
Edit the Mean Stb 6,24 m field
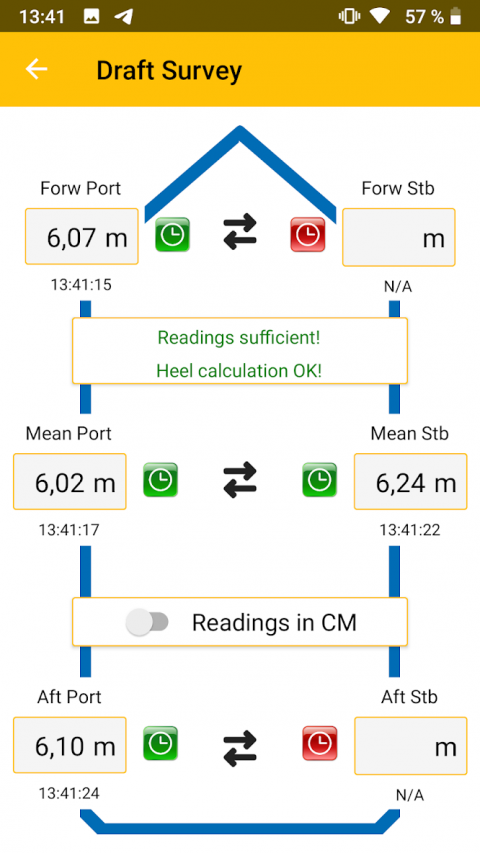pyautogui.click(x=411, y=481)
